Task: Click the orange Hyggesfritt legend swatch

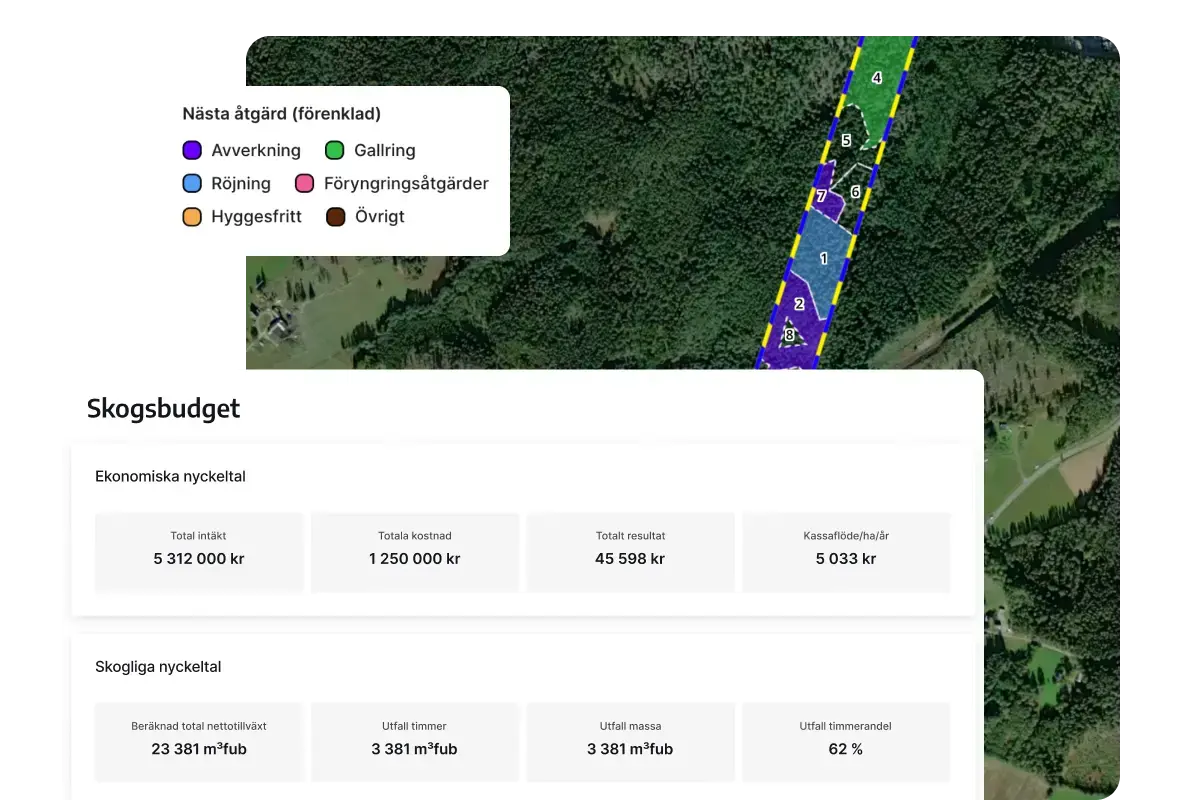Action: (x=192, y=217)
